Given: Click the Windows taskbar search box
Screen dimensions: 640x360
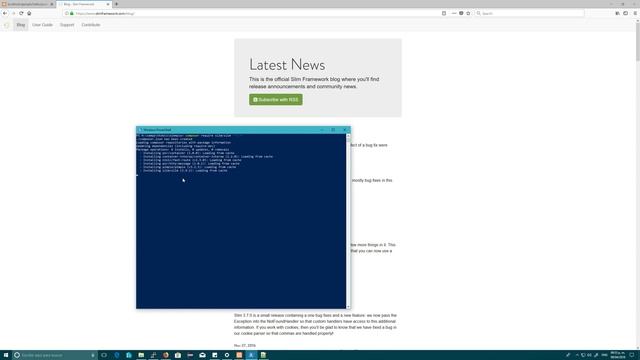Looking at the screenshot, I should pyautogui.click(x=55, y=355).
